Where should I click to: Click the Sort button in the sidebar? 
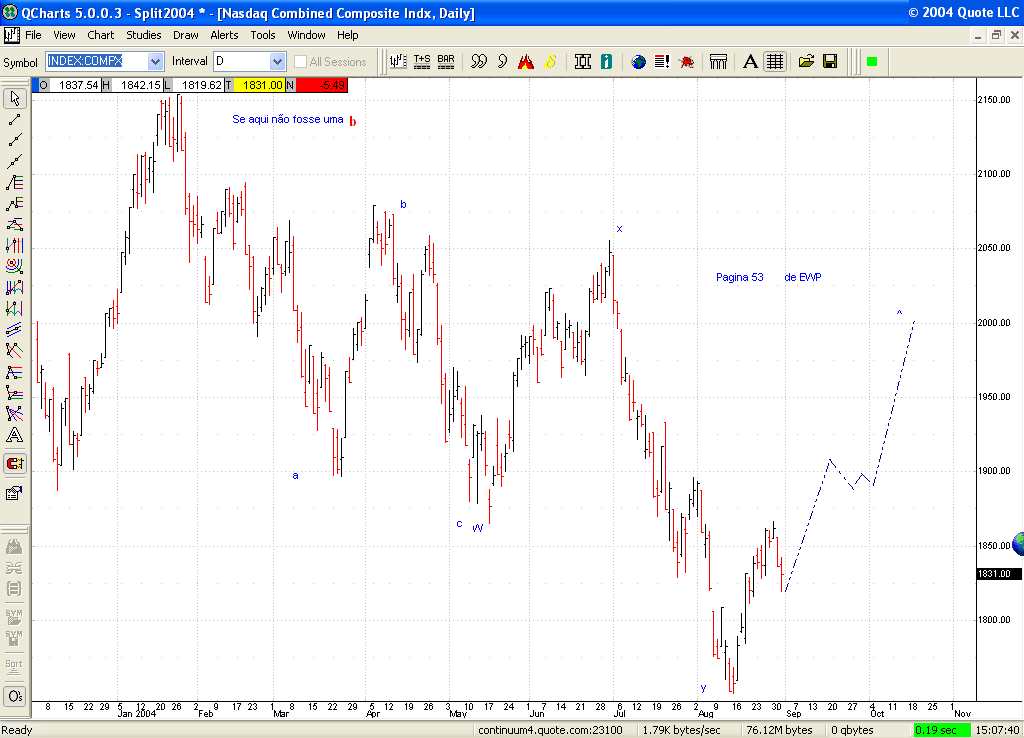(x=13, y=663)
